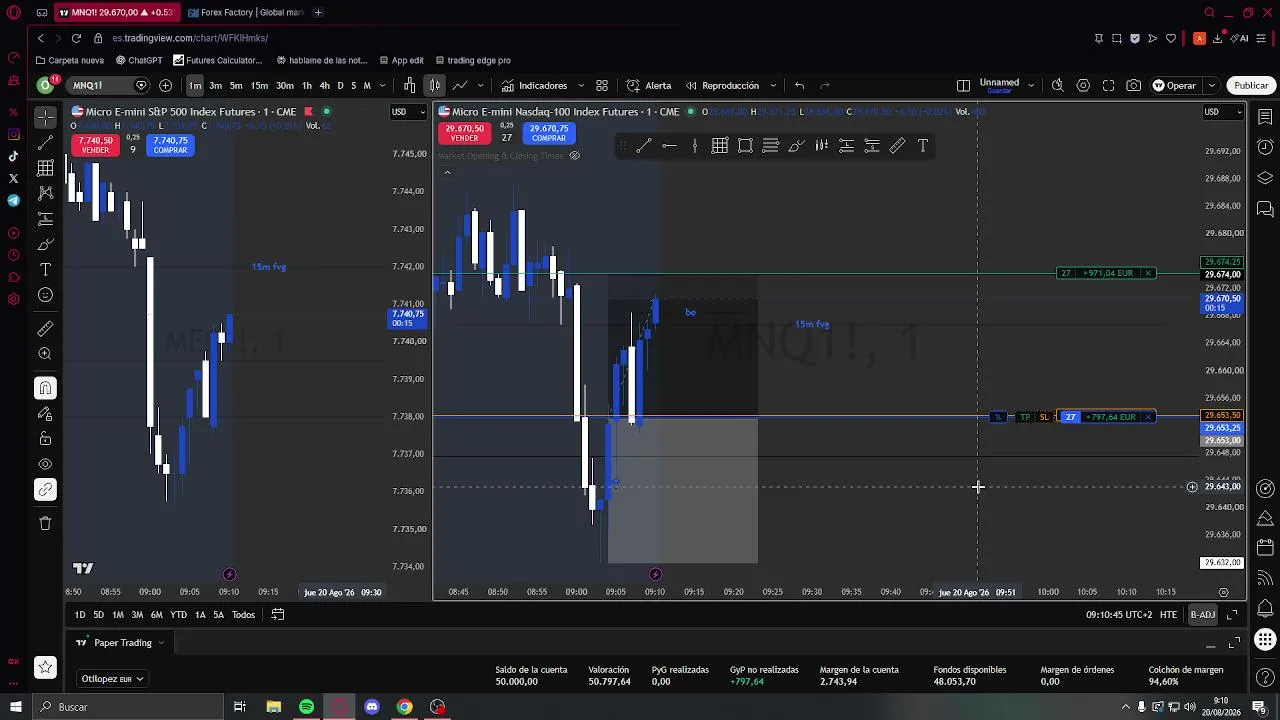The width and height of the screenshot is (1280, 720).
Task: Select the crosshair cursor tool
Action: (x=45, y=118)
